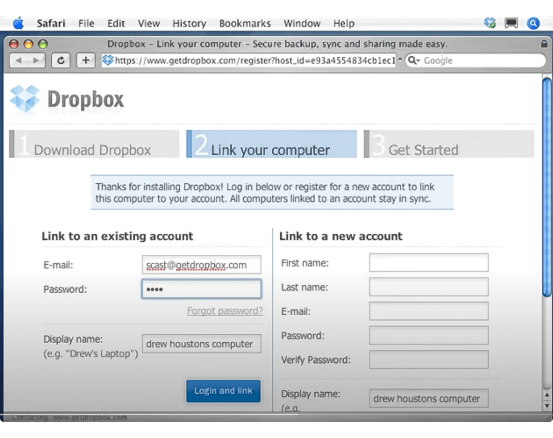Screen dimensions: 553x438
Task: Focus the First name input field
Action: pyautogui.click(x=429, y=262)
